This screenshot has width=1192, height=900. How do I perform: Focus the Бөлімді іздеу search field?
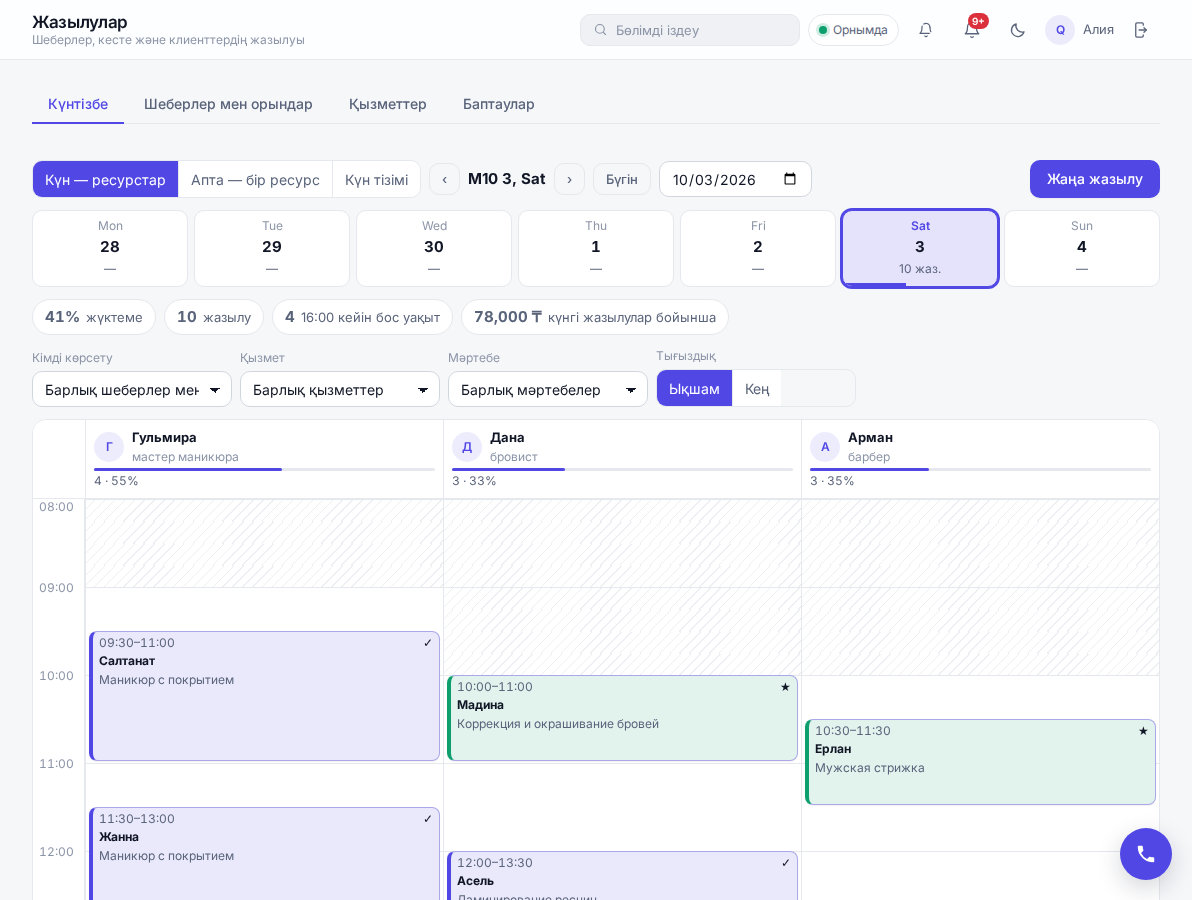690,30
